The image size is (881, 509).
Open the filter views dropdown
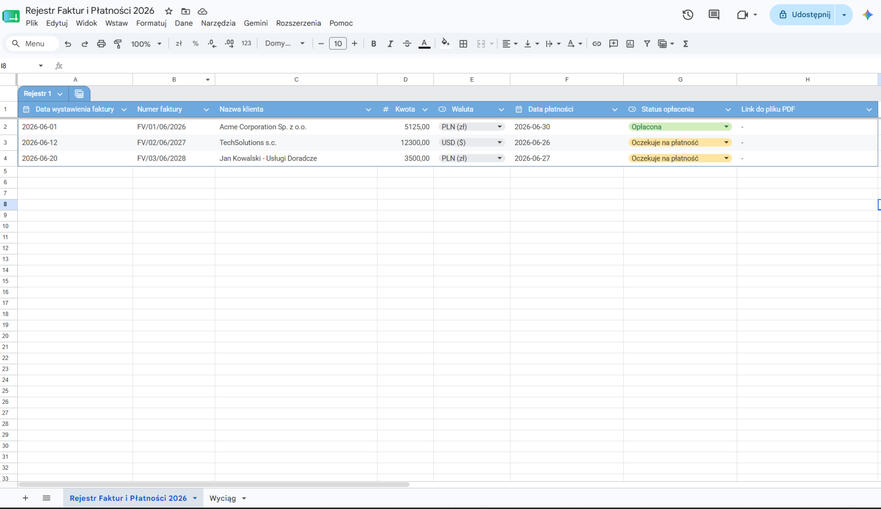click(x=666, y=44)
